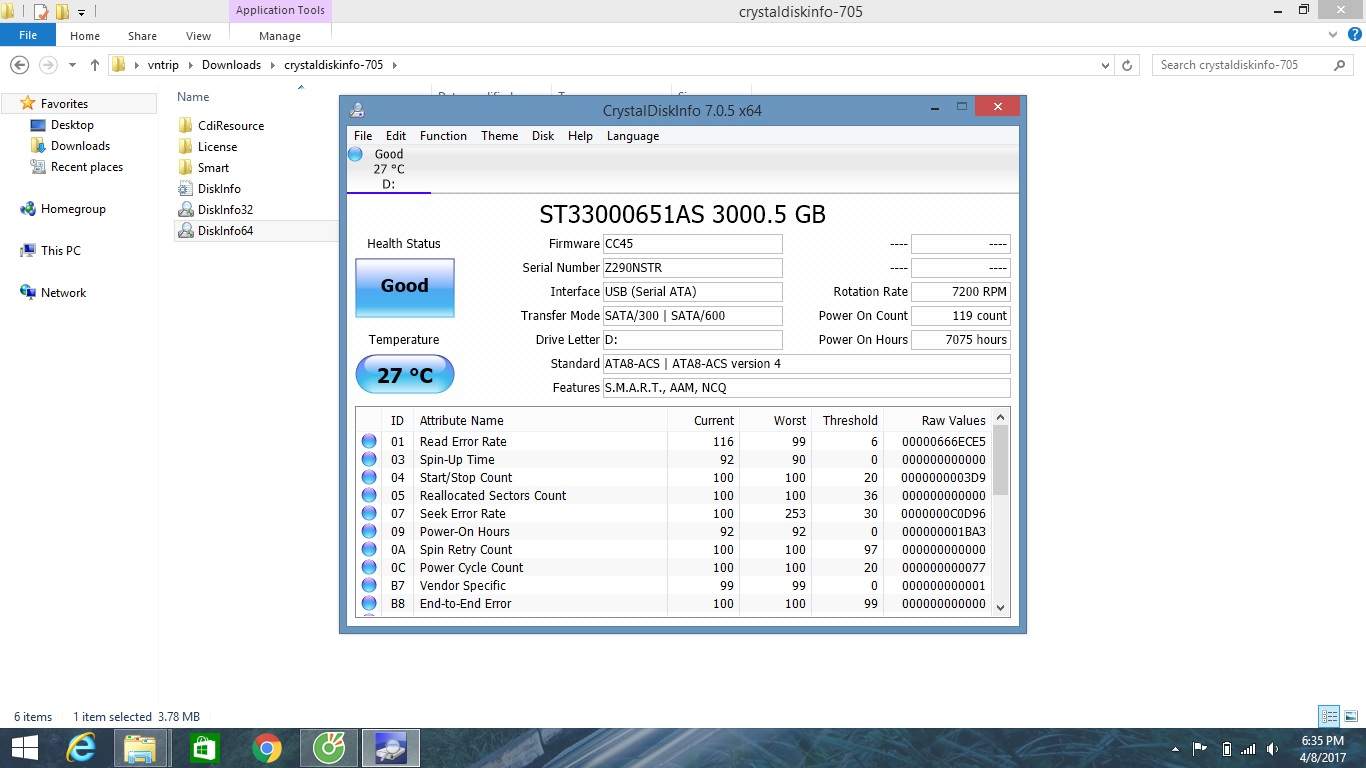
Task: Open the Disk menu
Action: (543, 136)
